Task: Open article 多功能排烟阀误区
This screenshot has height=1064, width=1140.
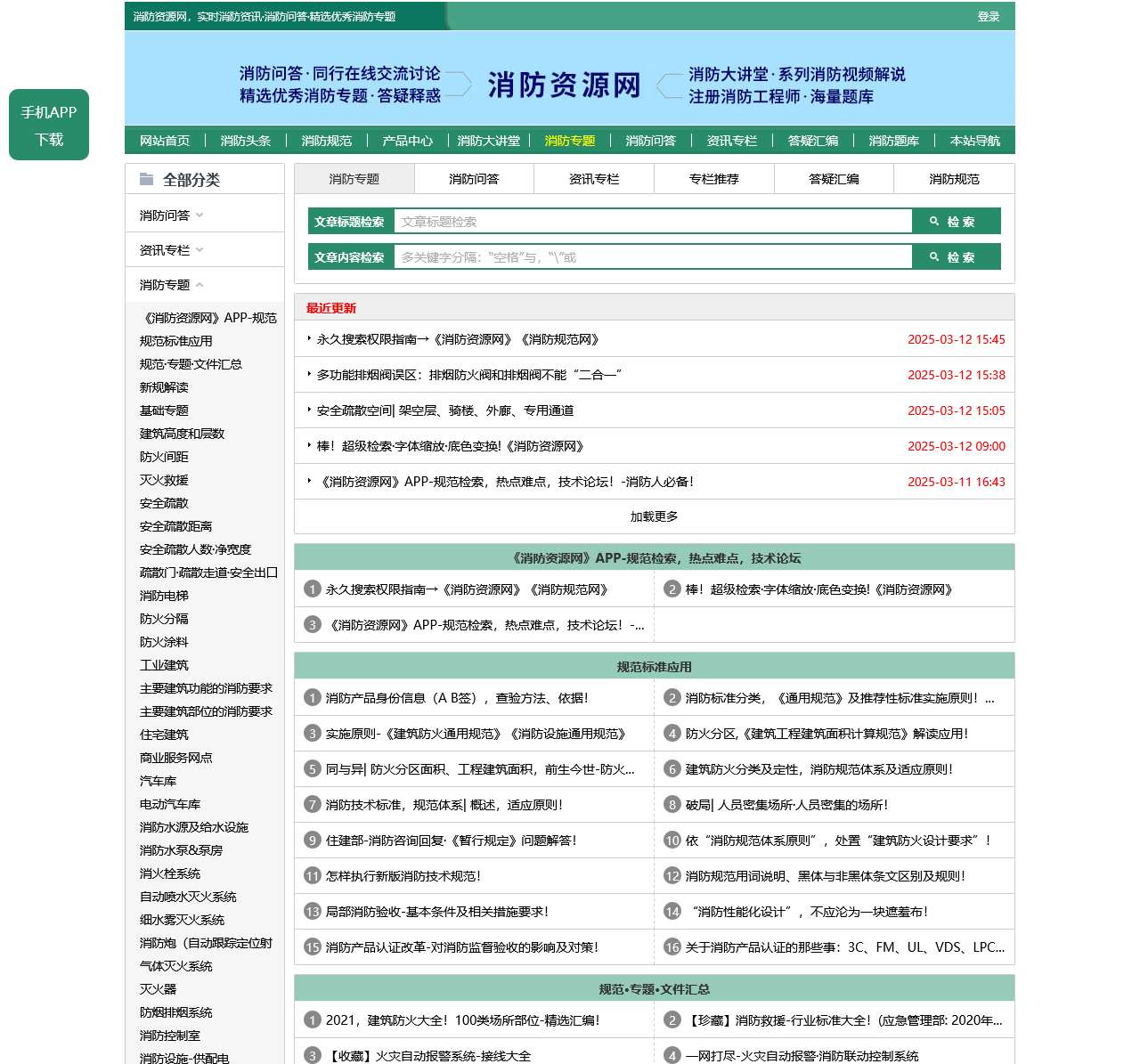Action: [x=469, y=375]
